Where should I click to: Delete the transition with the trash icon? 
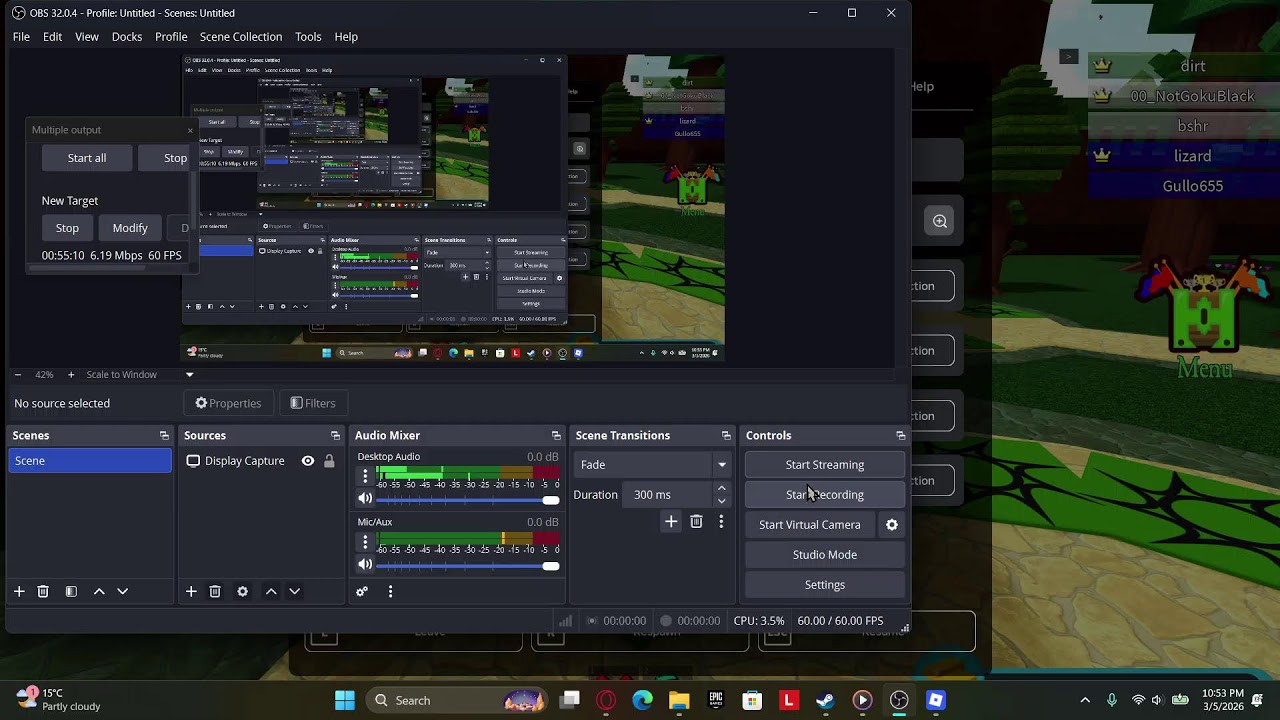[696, 521]
